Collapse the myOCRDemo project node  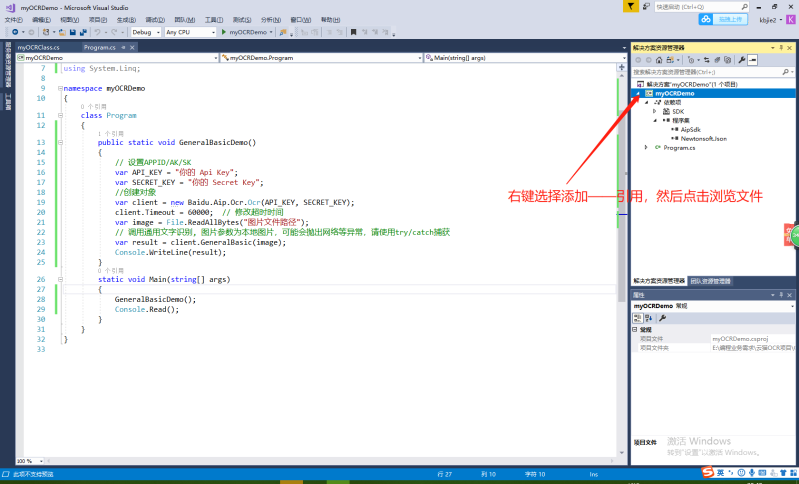coord(637,94)
